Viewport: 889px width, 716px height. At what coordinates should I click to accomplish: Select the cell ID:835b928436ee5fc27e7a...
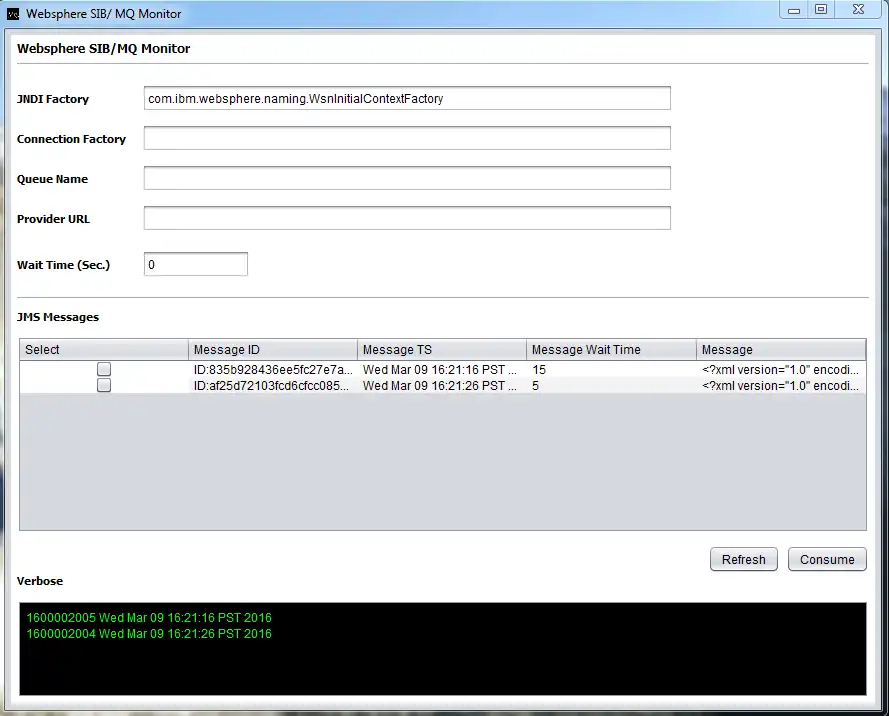(x=273, y=370)
